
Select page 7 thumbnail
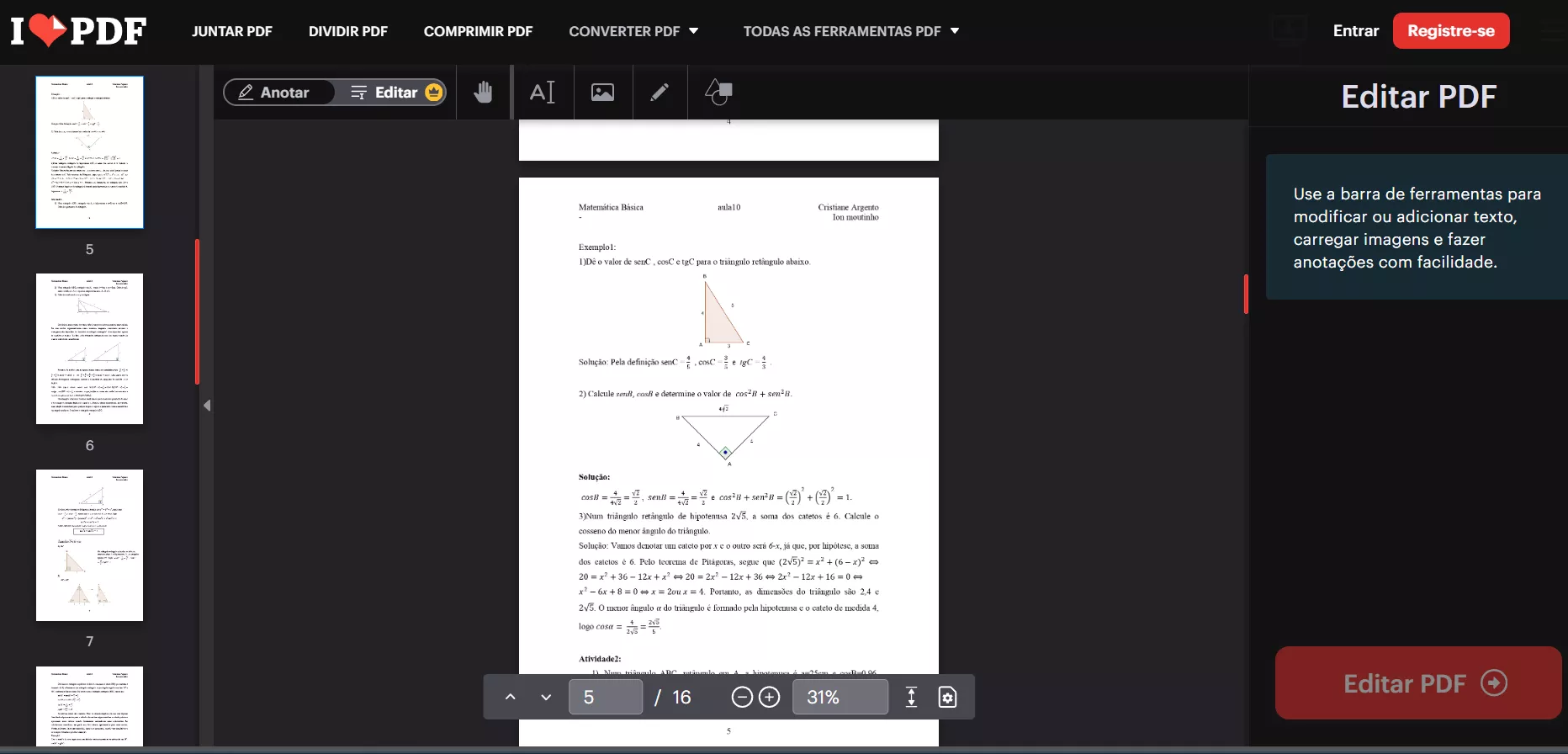(x=89, y=545)
